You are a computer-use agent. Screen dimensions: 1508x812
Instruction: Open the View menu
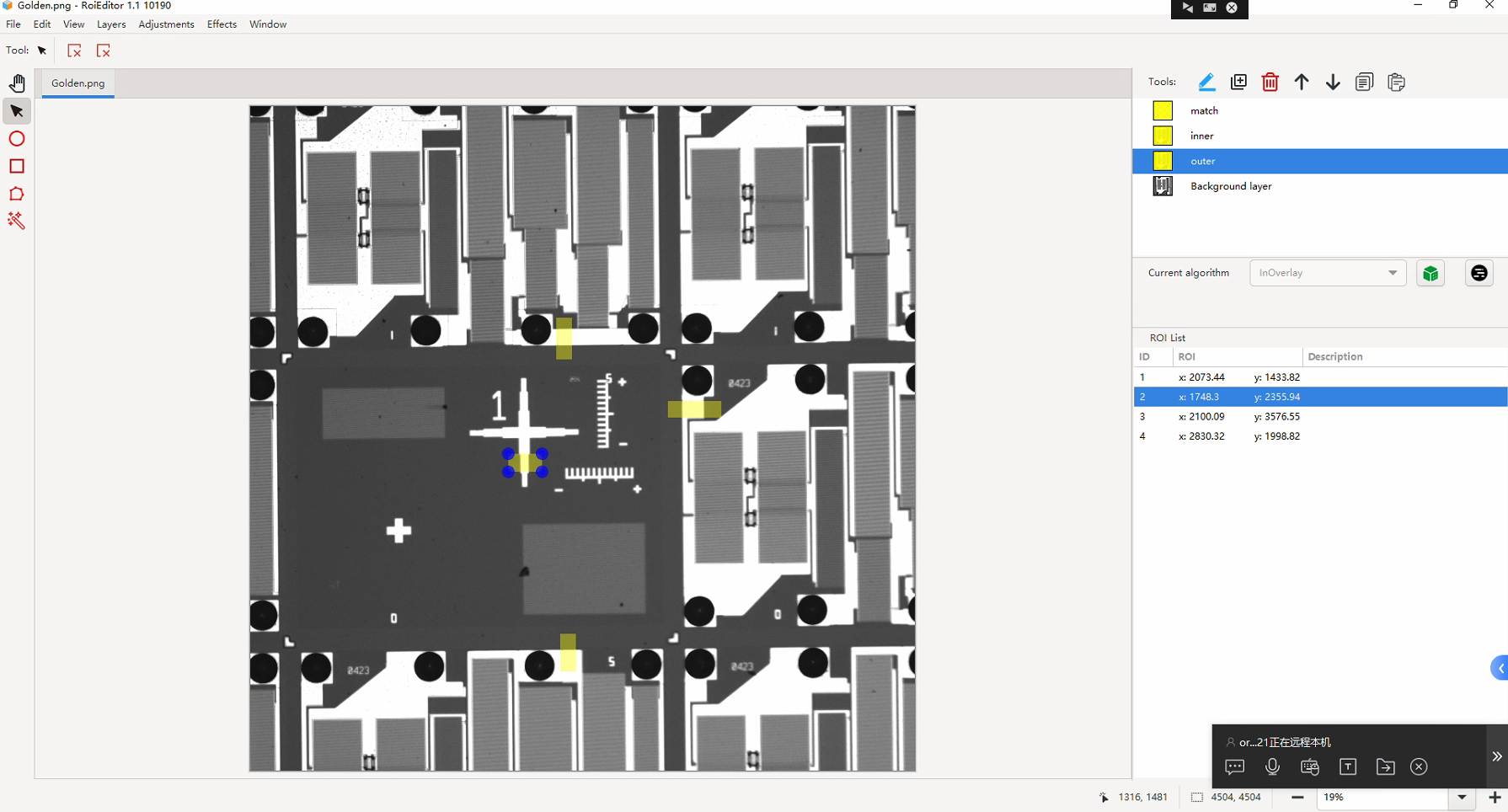(x=74, y=24)
